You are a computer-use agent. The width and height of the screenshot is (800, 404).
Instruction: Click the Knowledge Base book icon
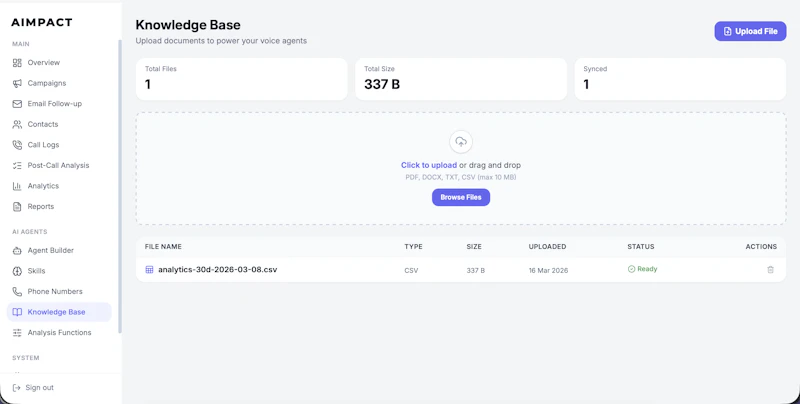(17, 312)
